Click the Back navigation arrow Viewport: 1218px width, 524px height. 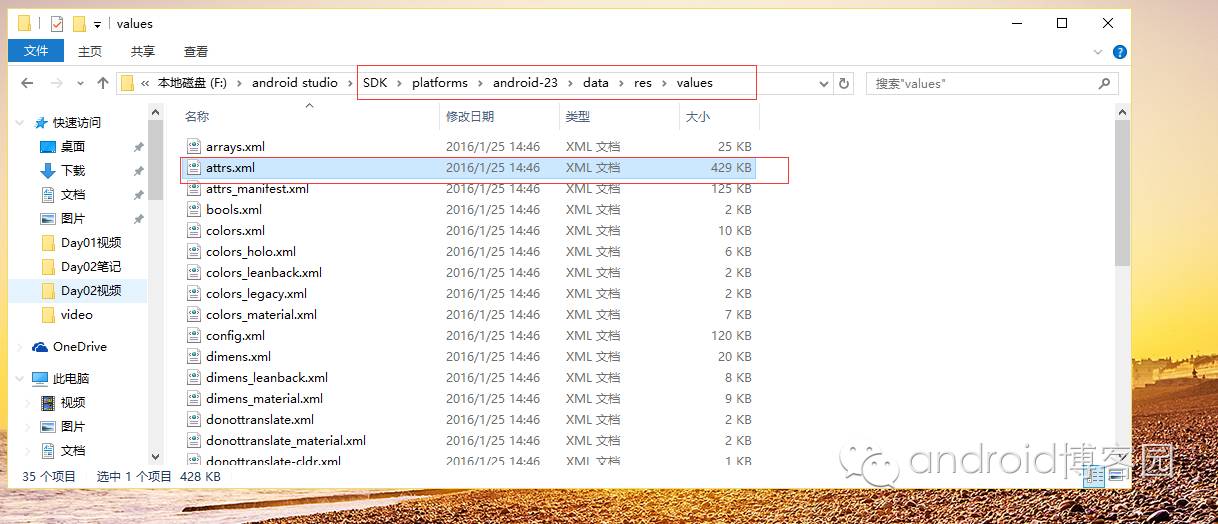coord(28,83)
